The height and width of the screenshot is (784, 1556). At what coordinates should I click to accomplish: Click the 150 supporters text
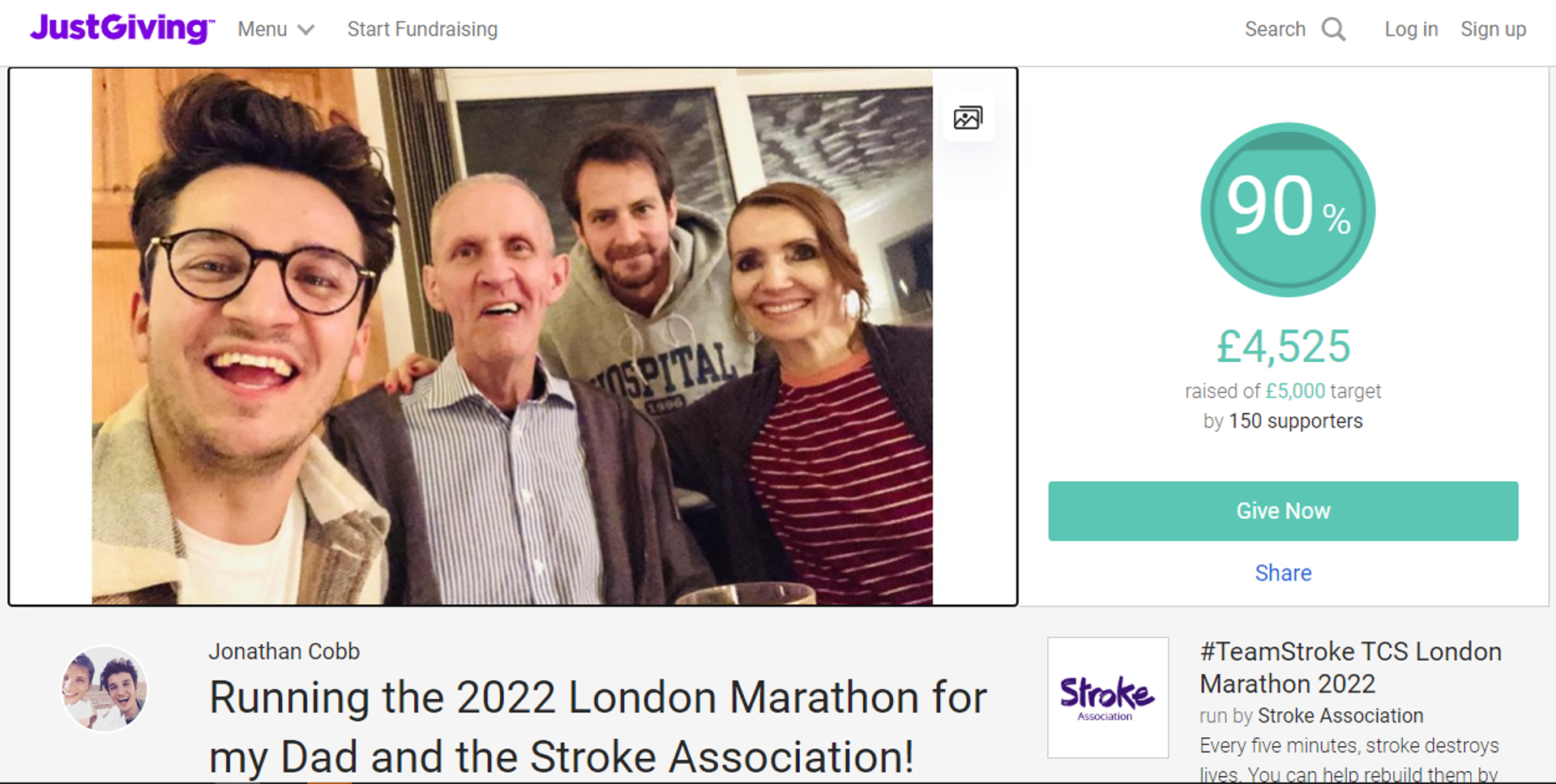point(1295,421)
